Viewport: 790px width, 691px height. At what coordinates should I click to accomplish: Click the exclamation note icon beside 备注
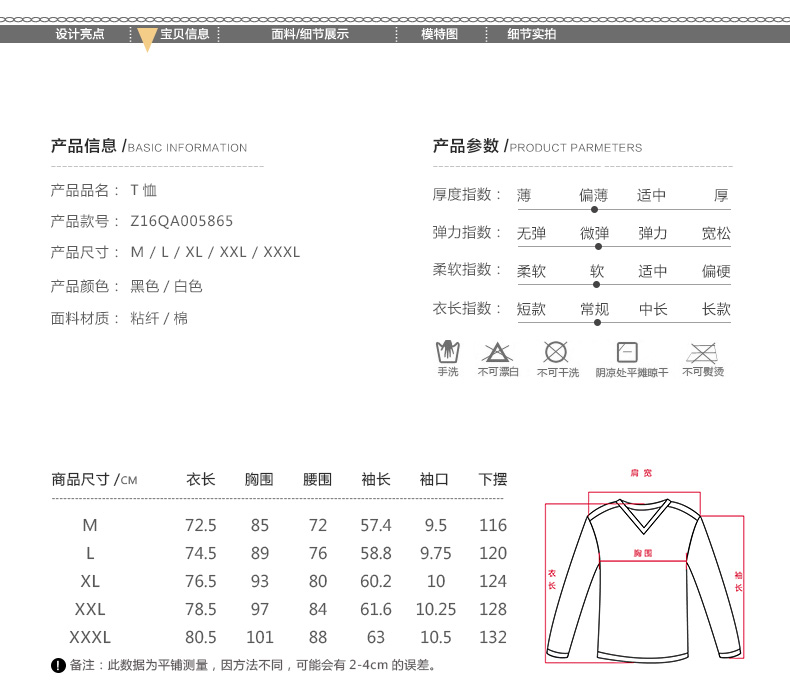coord(57,666)
